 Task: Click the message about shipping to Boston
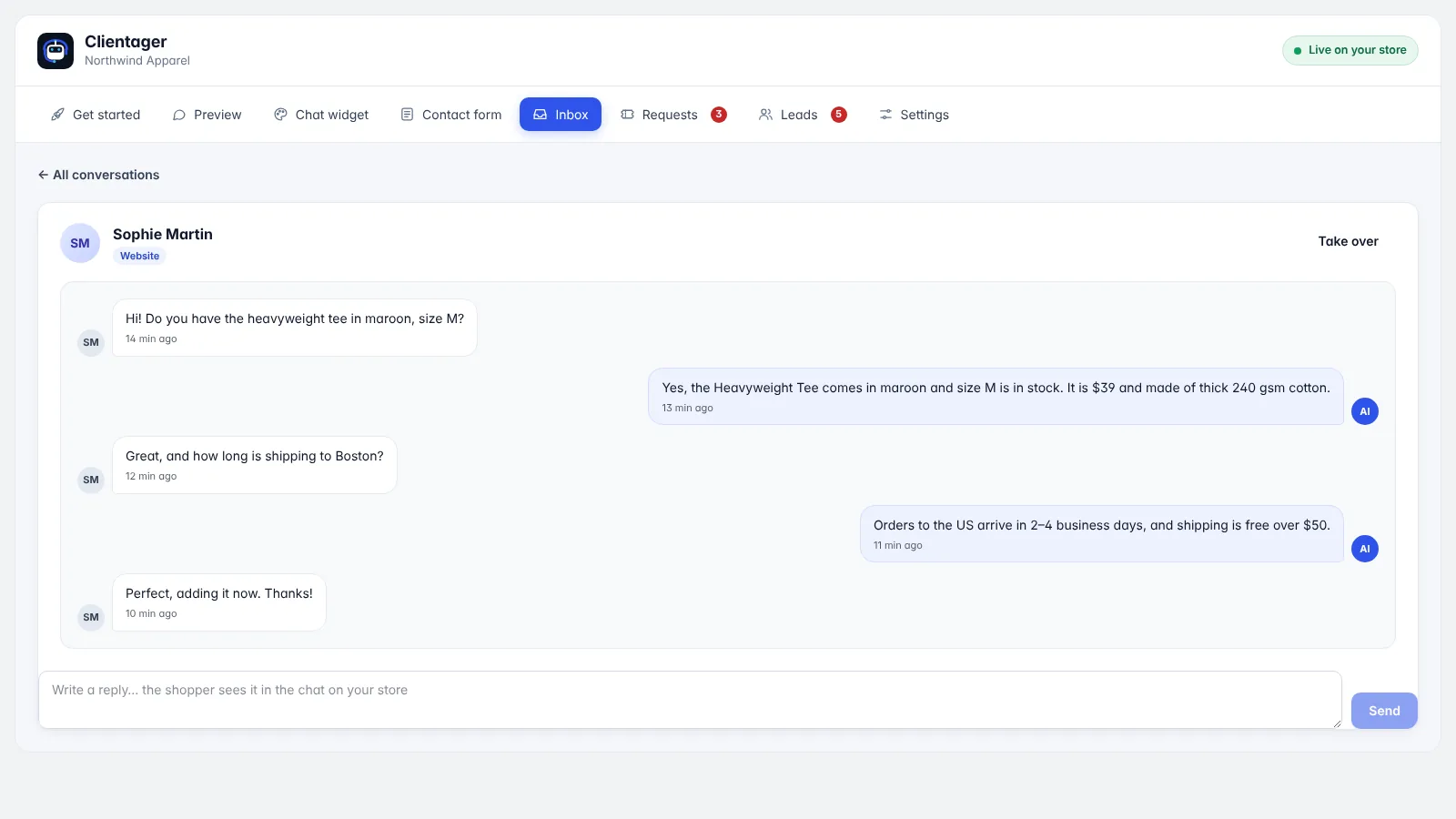point(255,465)
